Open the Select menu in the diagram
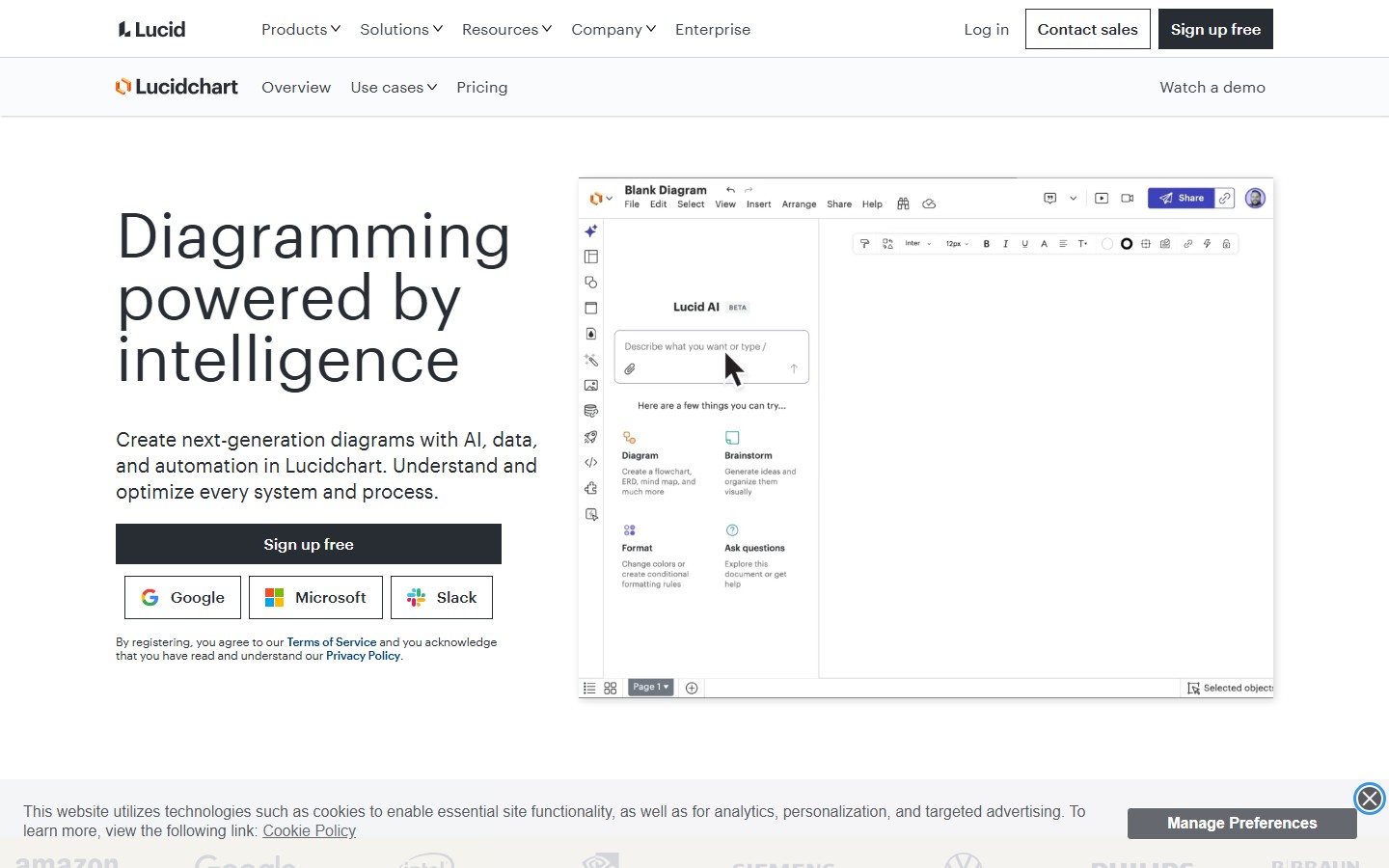Screen dimensions: 1389x868 pos(691,204)
